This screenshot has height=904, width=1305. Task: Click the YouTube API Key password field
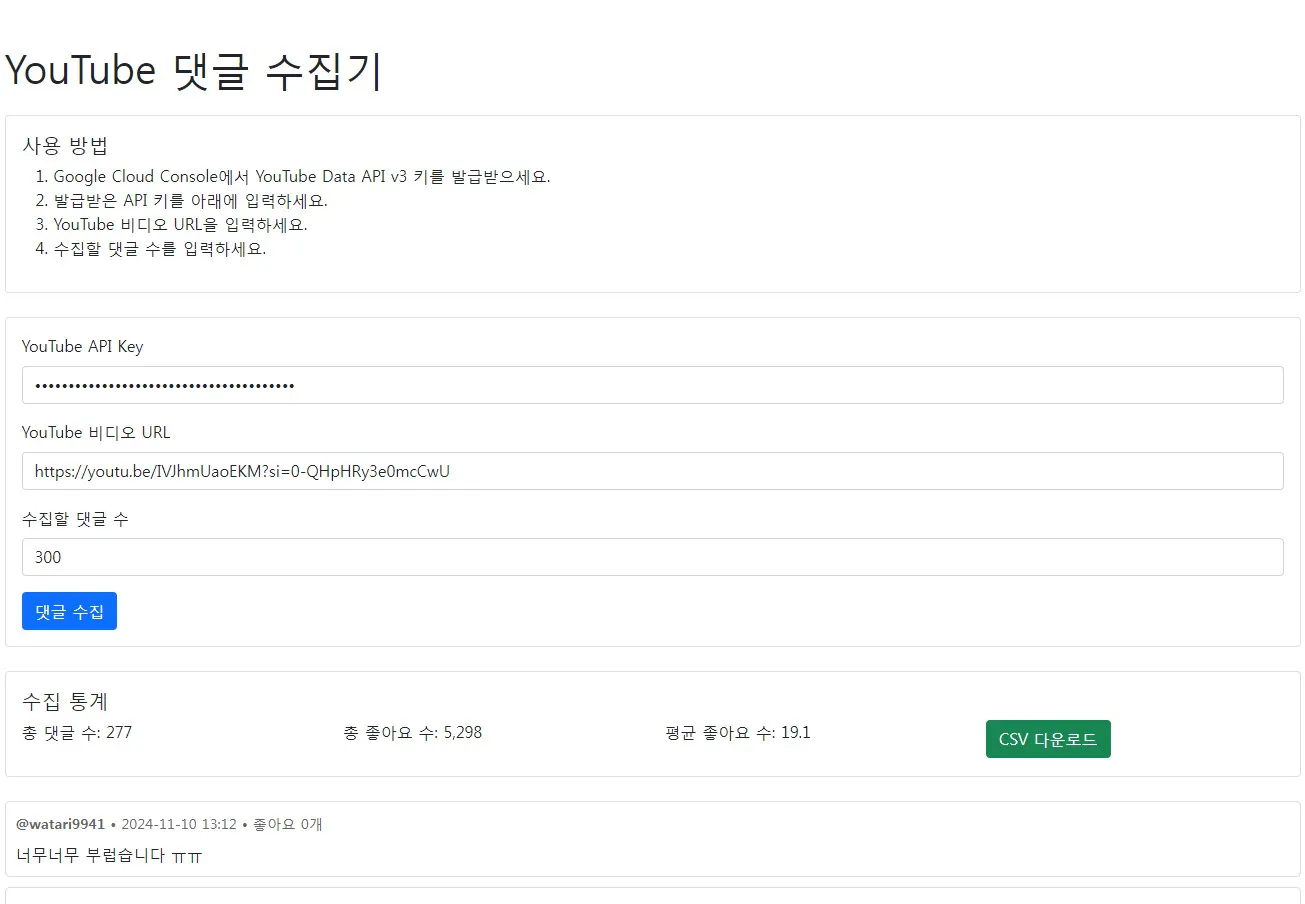652,385
